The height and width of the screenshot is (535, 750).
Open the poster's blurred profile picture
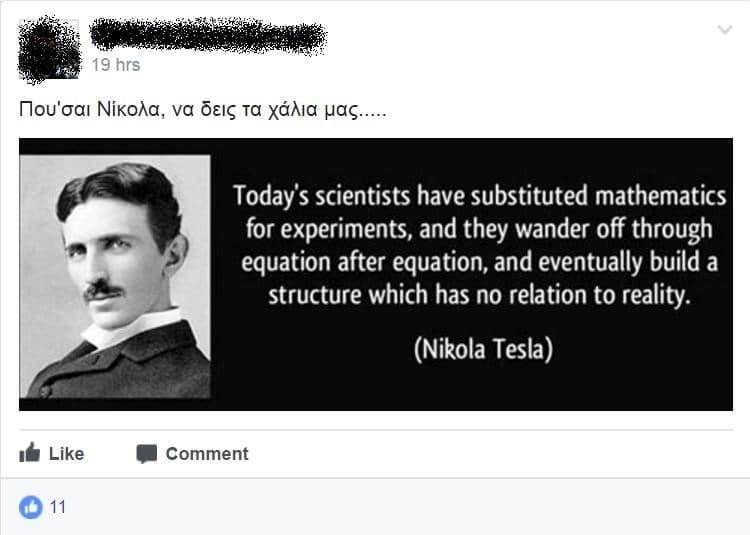50,49
